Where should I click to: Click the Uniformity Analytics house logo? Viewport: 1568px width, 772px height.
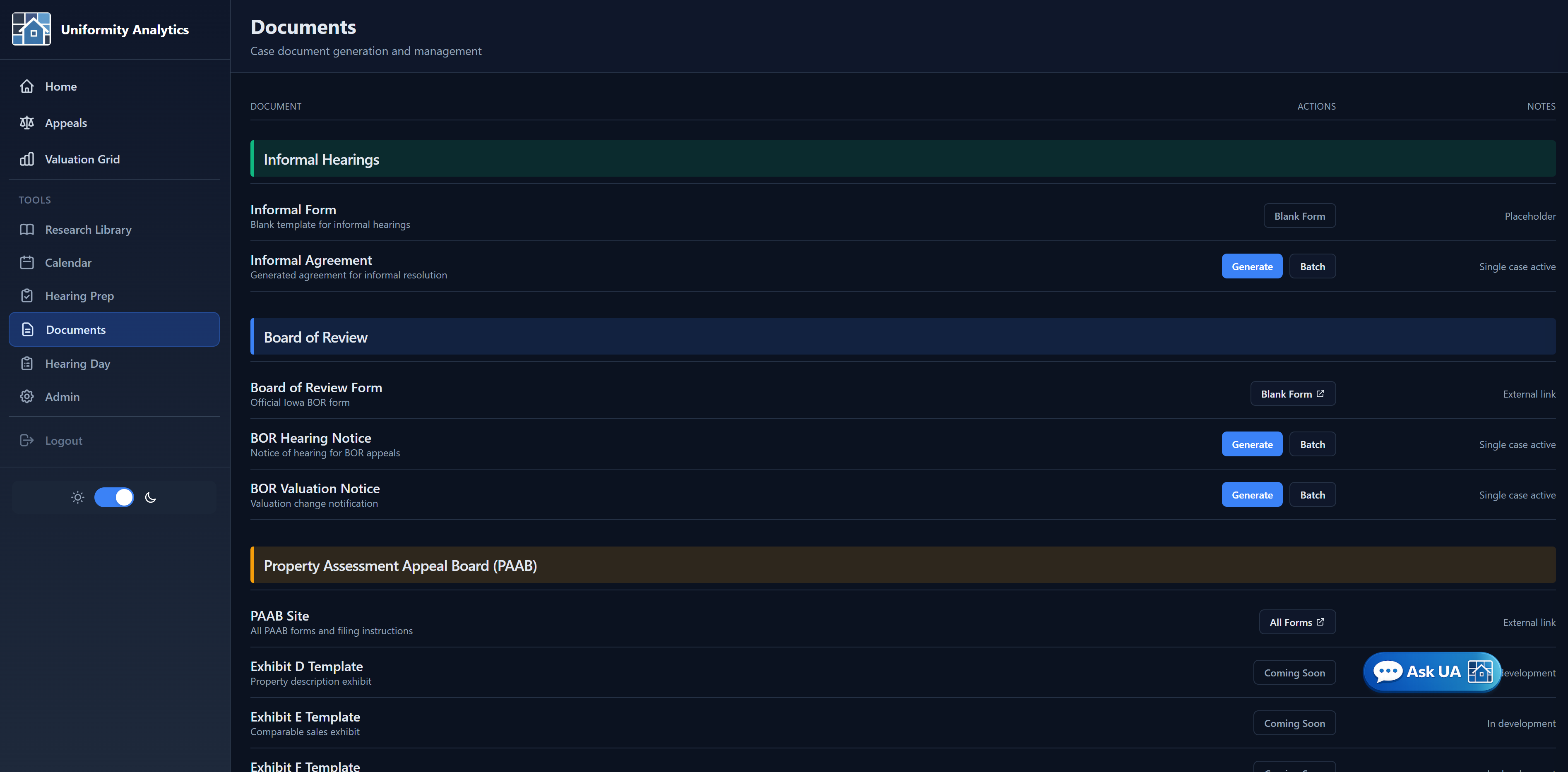point(31,29)
